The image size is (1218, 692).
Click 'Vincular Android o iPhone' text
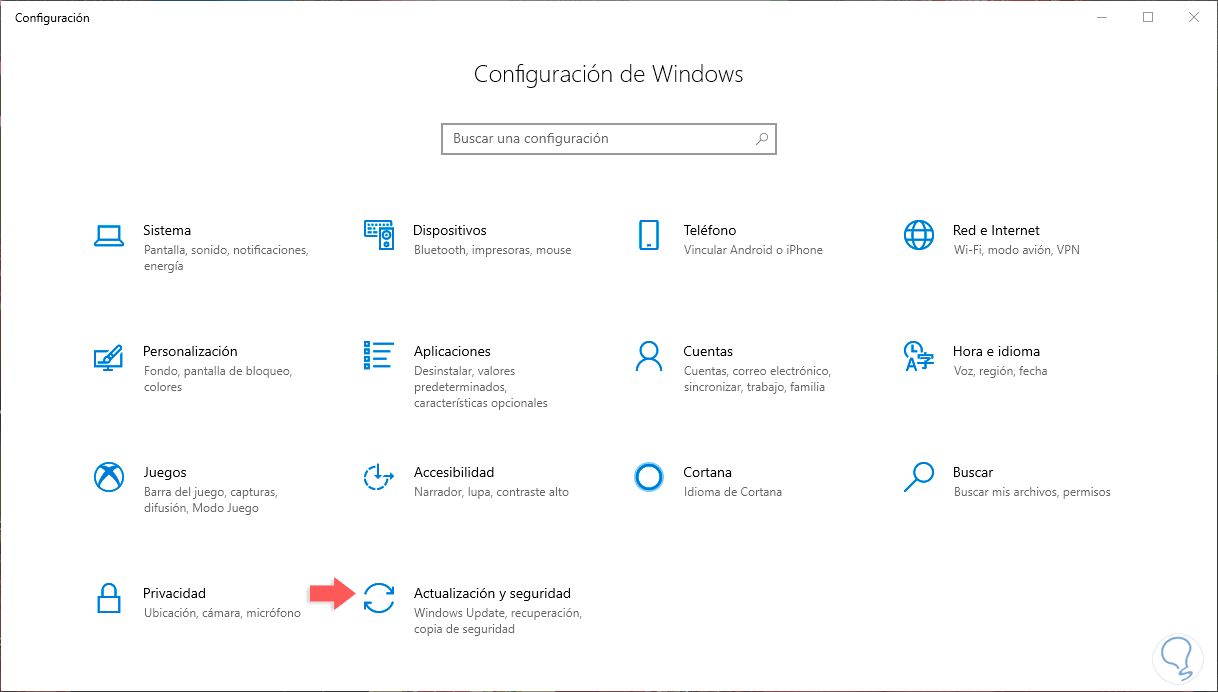[x=753, y=250]
